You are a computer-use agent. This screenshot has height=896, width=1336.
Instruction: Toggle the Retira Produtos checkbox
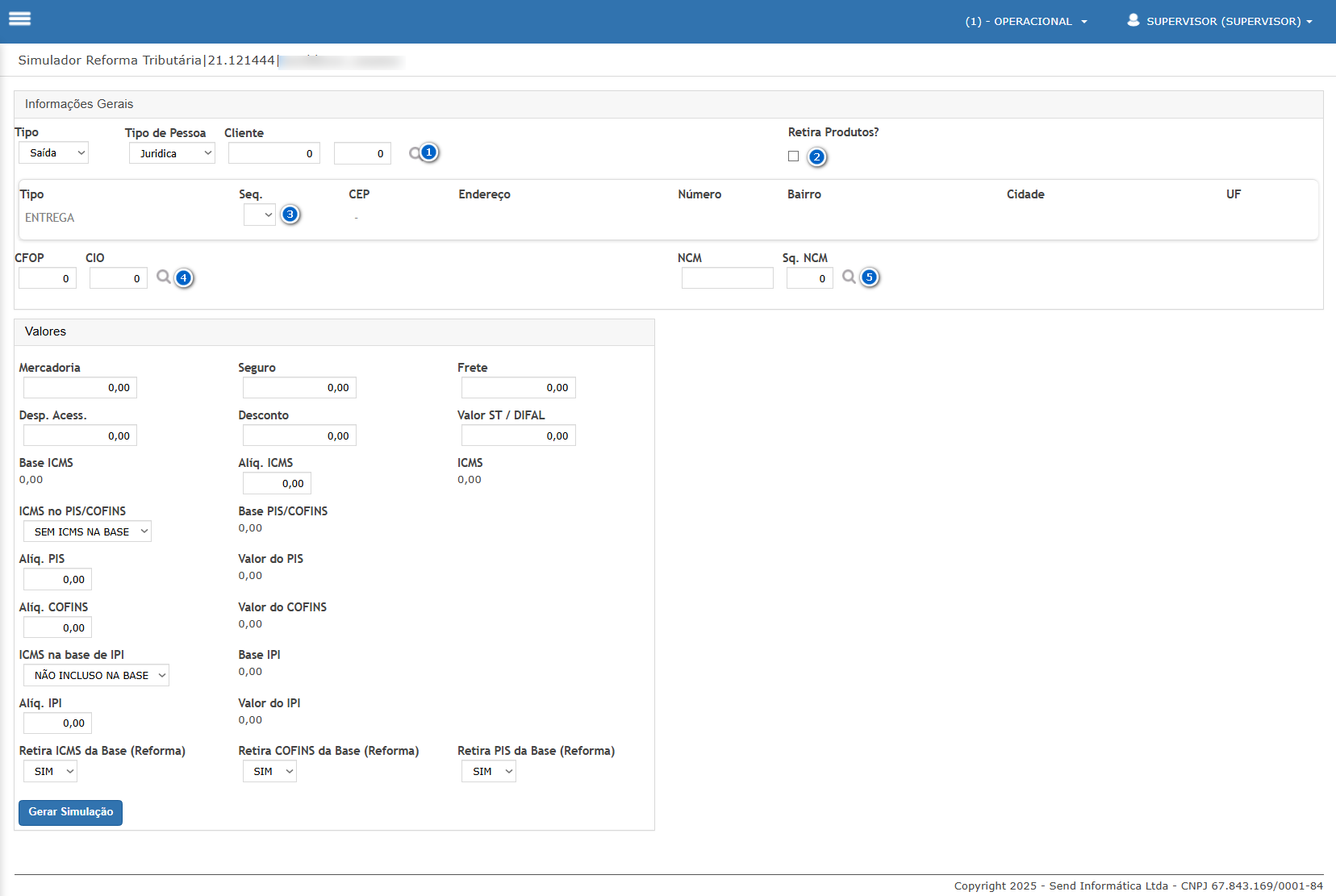point(794,156)
